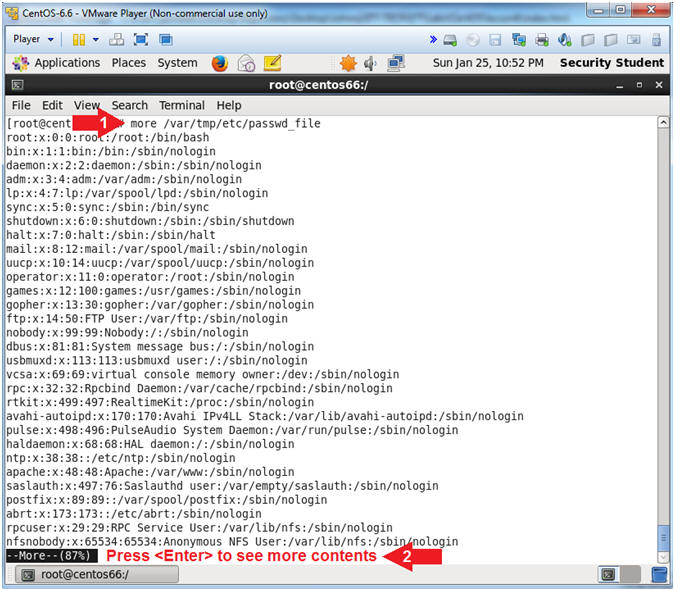Launch the Evolution mail icon
Screen dimensions: 675x591
(x=247, y=63)
